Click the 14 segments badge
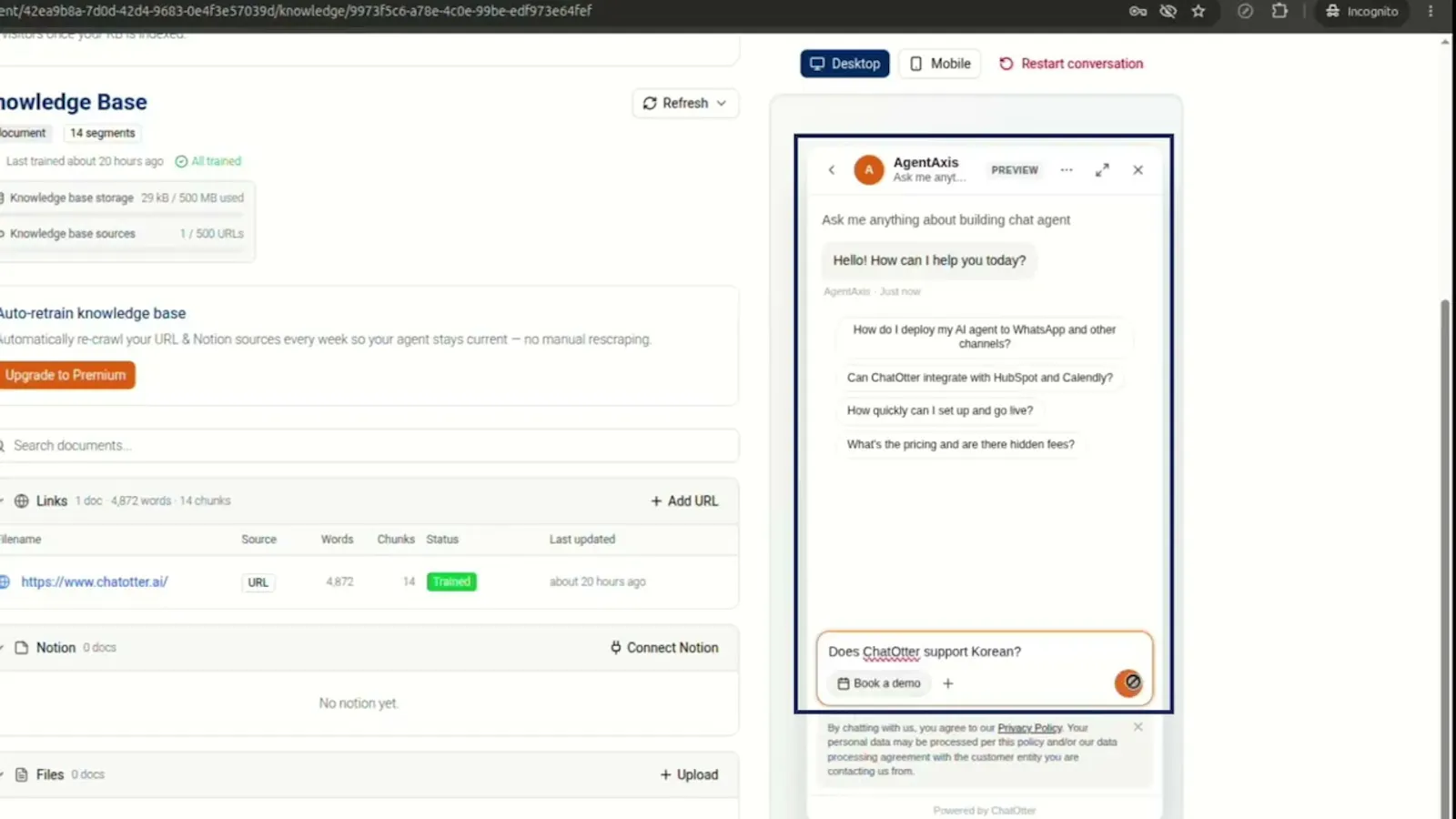 click(103, 133)
